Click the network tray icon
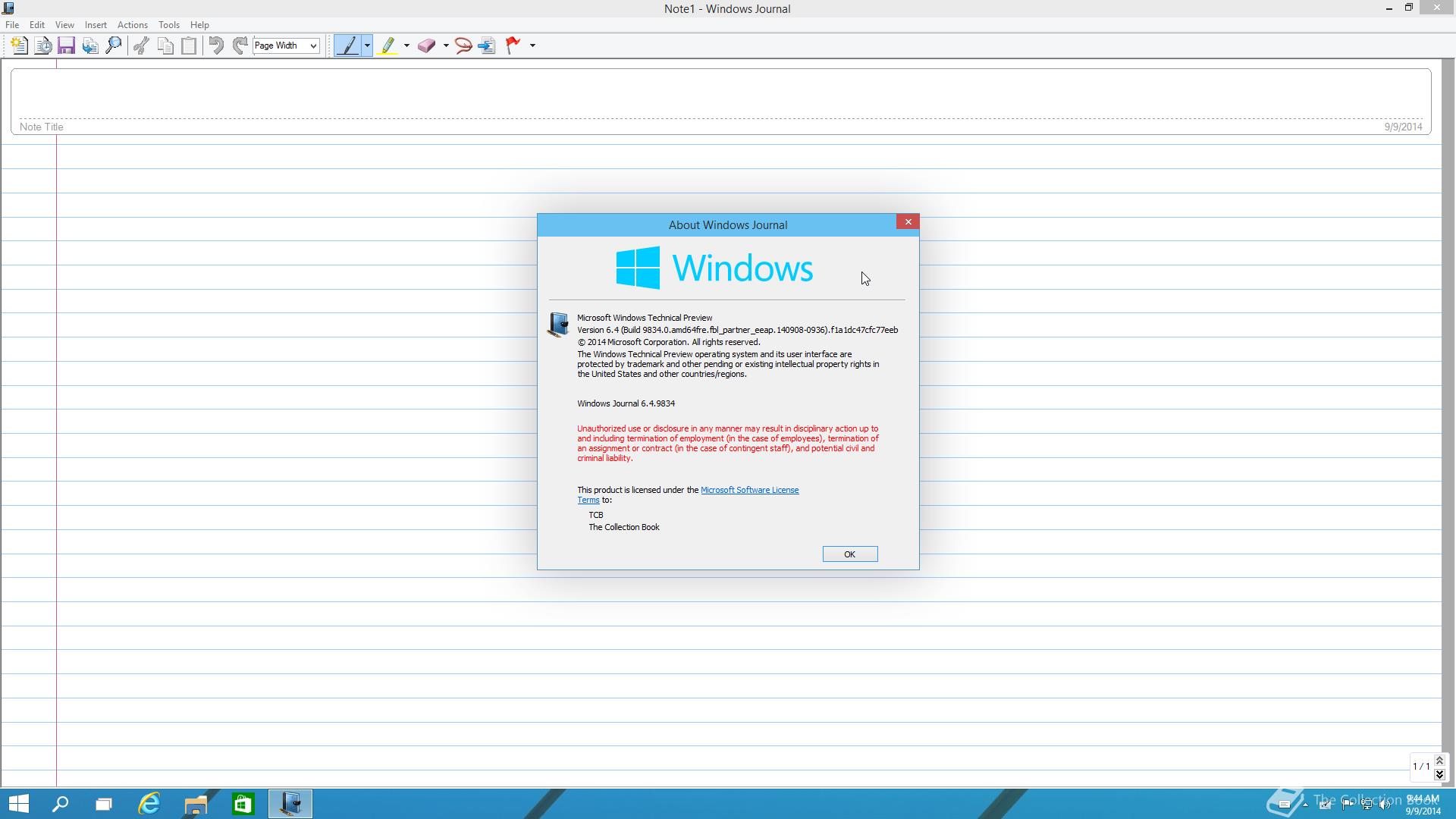The height and width of the screenshot is (819, 1456). 1367,805
